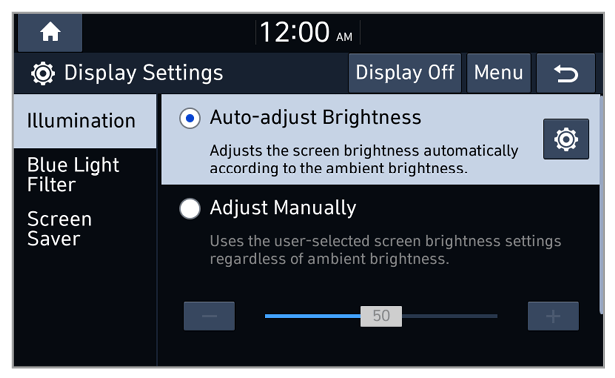Click the 12:00 AM clock display
Image resolution: width=615 pixels, height=378 pixels.
307,32
